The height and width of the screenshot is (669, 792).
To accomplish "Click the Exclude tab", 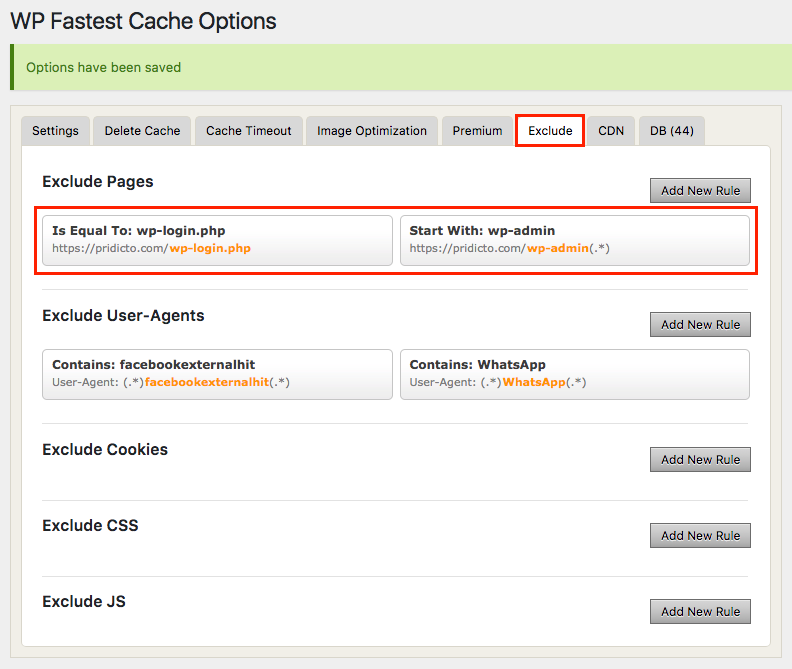I will click(550, 131).
